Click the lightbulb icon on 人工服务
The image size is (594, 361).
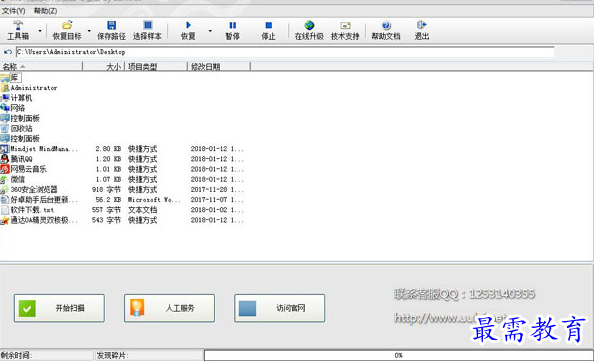point(137,308)
